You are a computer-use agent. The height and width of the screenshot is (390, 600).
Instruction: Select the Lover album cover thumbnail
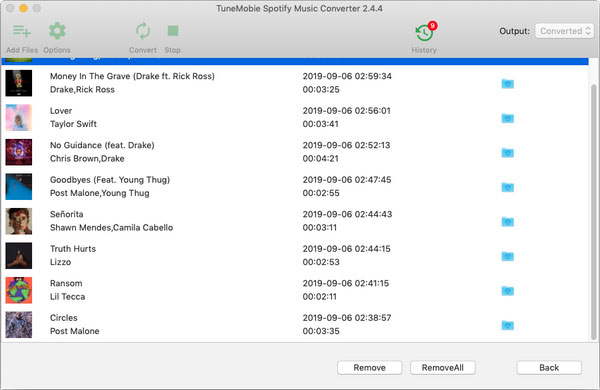click(x=19, y=117)
